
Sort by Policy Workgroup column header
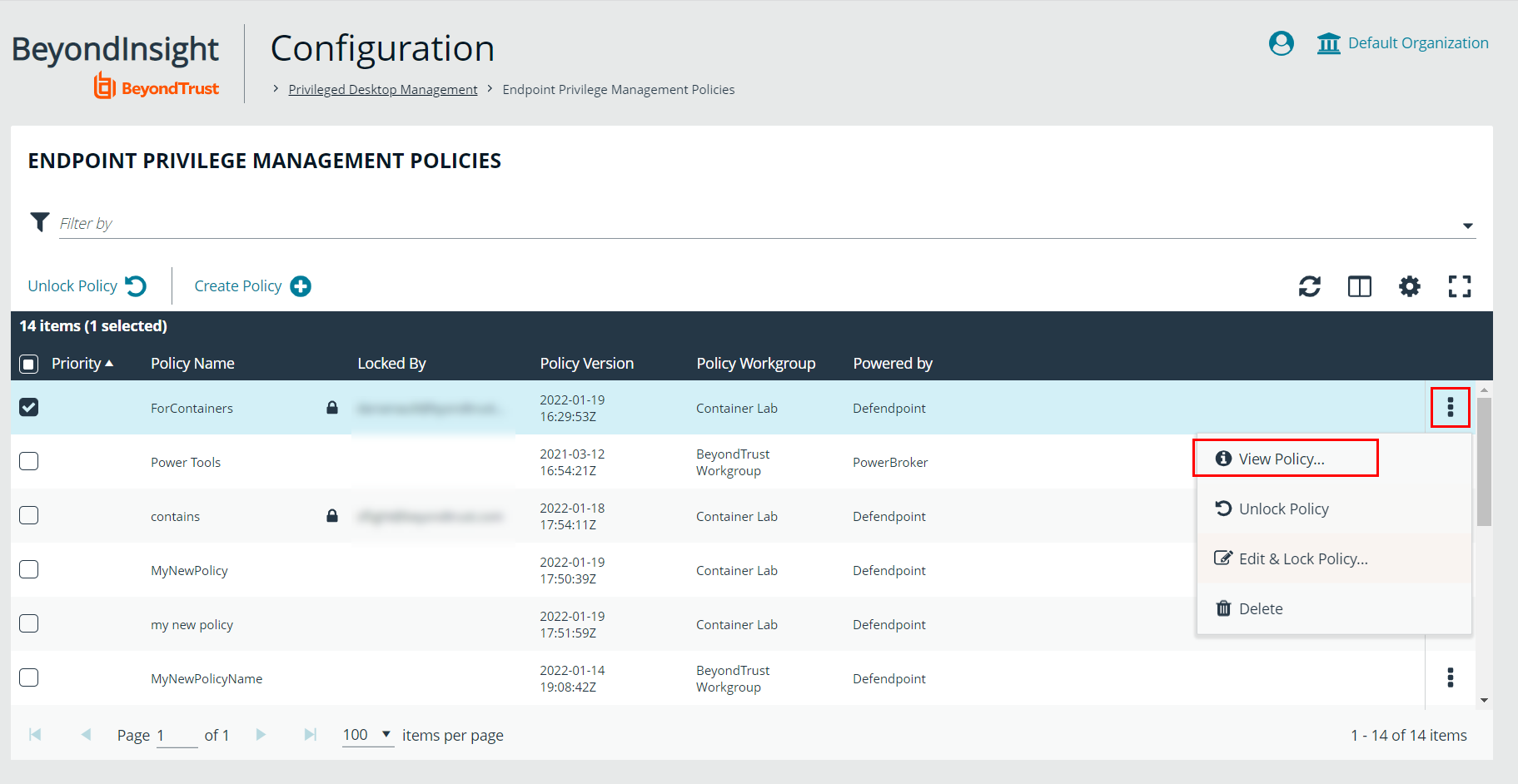click(756, 363)
